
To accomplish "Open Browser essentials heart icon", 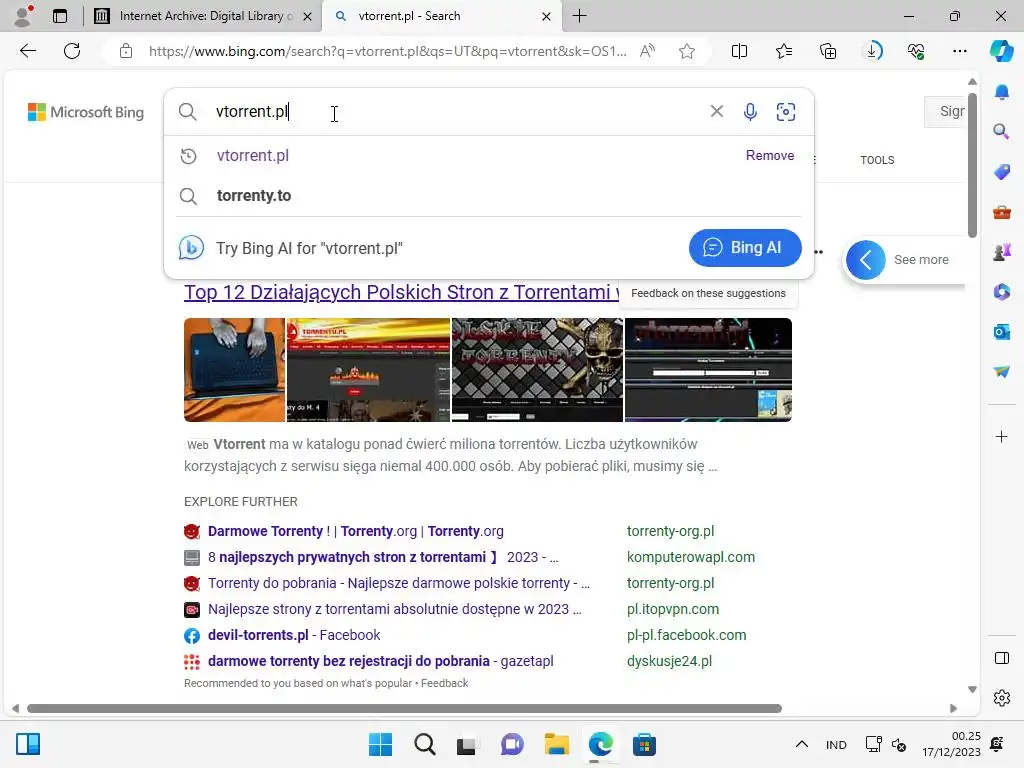I will point(916,51).
